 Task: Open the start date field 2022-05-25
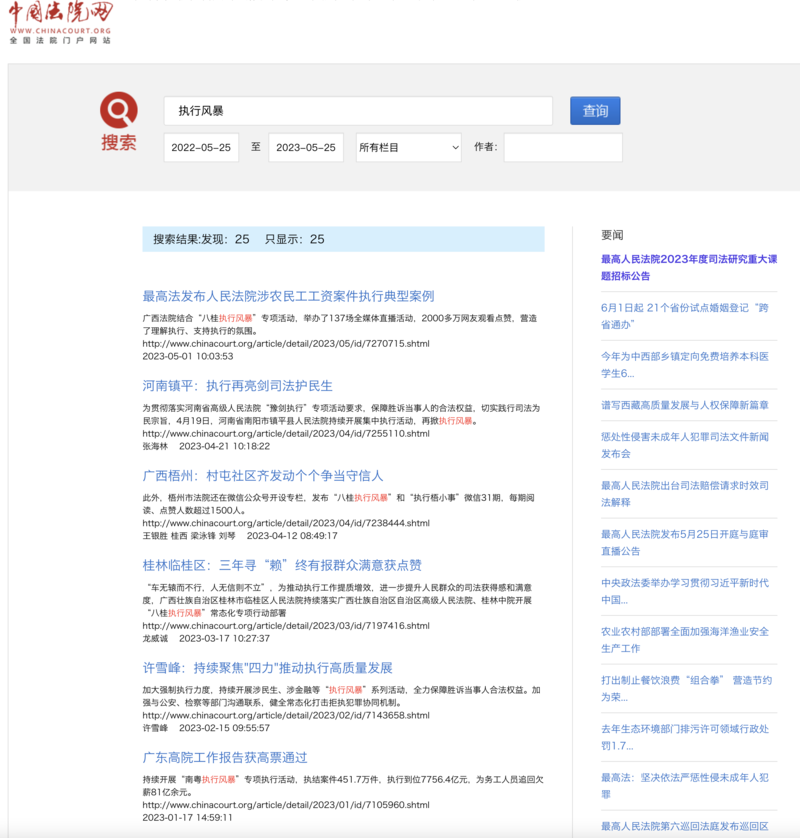(201, 148)
